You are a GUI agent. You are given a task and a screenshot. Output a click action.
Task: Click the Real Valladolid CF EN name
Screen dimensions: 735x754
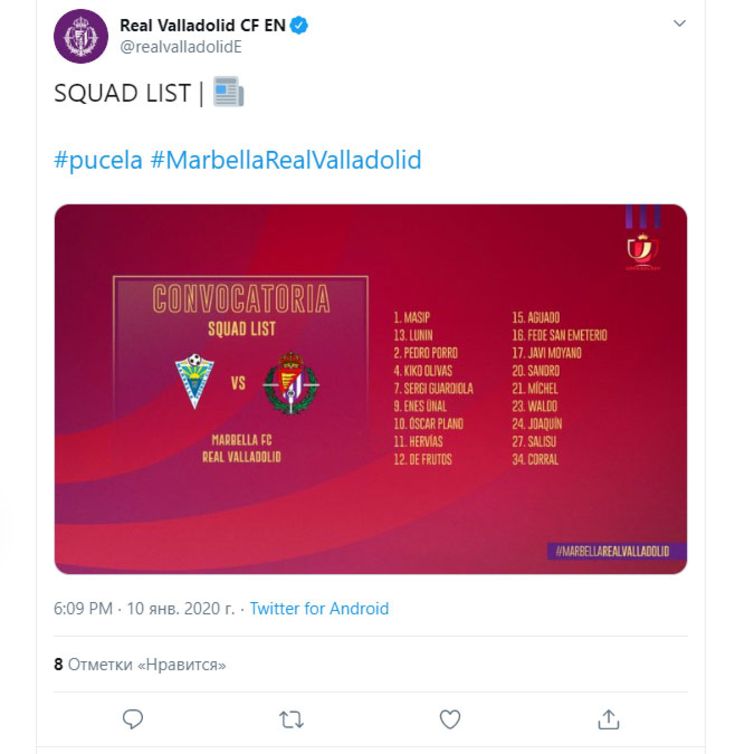point(203,25)
